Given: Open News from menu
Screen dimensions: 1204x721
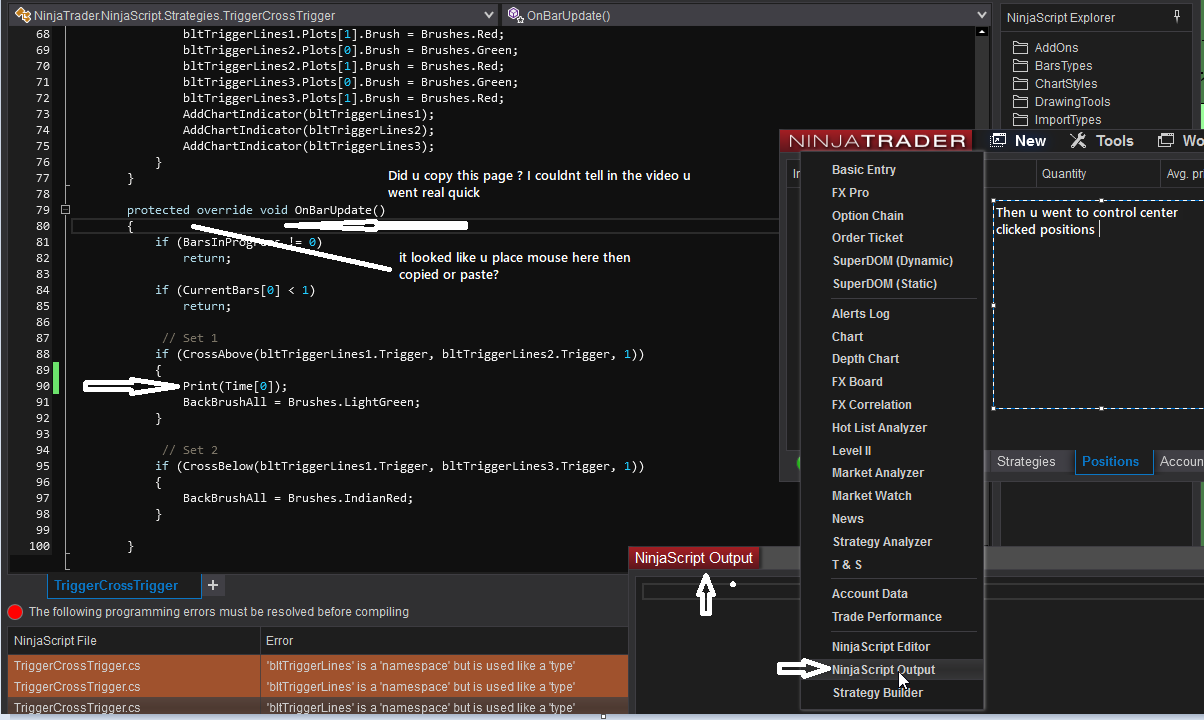Looking at the screenshot, I should (x=847, y=519).
